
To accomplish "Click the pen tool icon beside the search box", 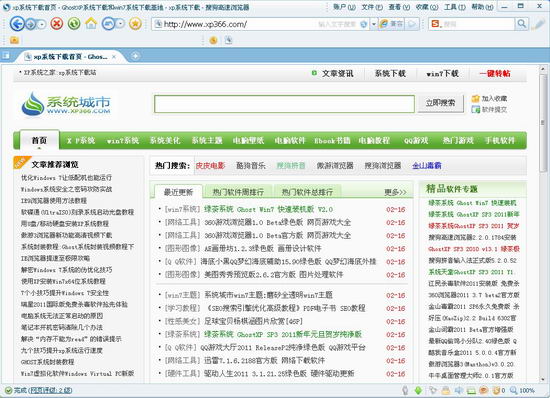I will tap(538, 24).
